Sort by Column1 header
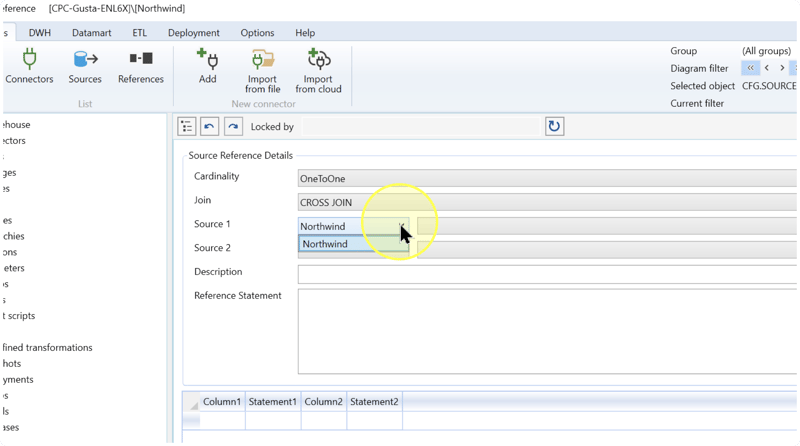This screenshot has height=446, width=800. pos(222,402)
